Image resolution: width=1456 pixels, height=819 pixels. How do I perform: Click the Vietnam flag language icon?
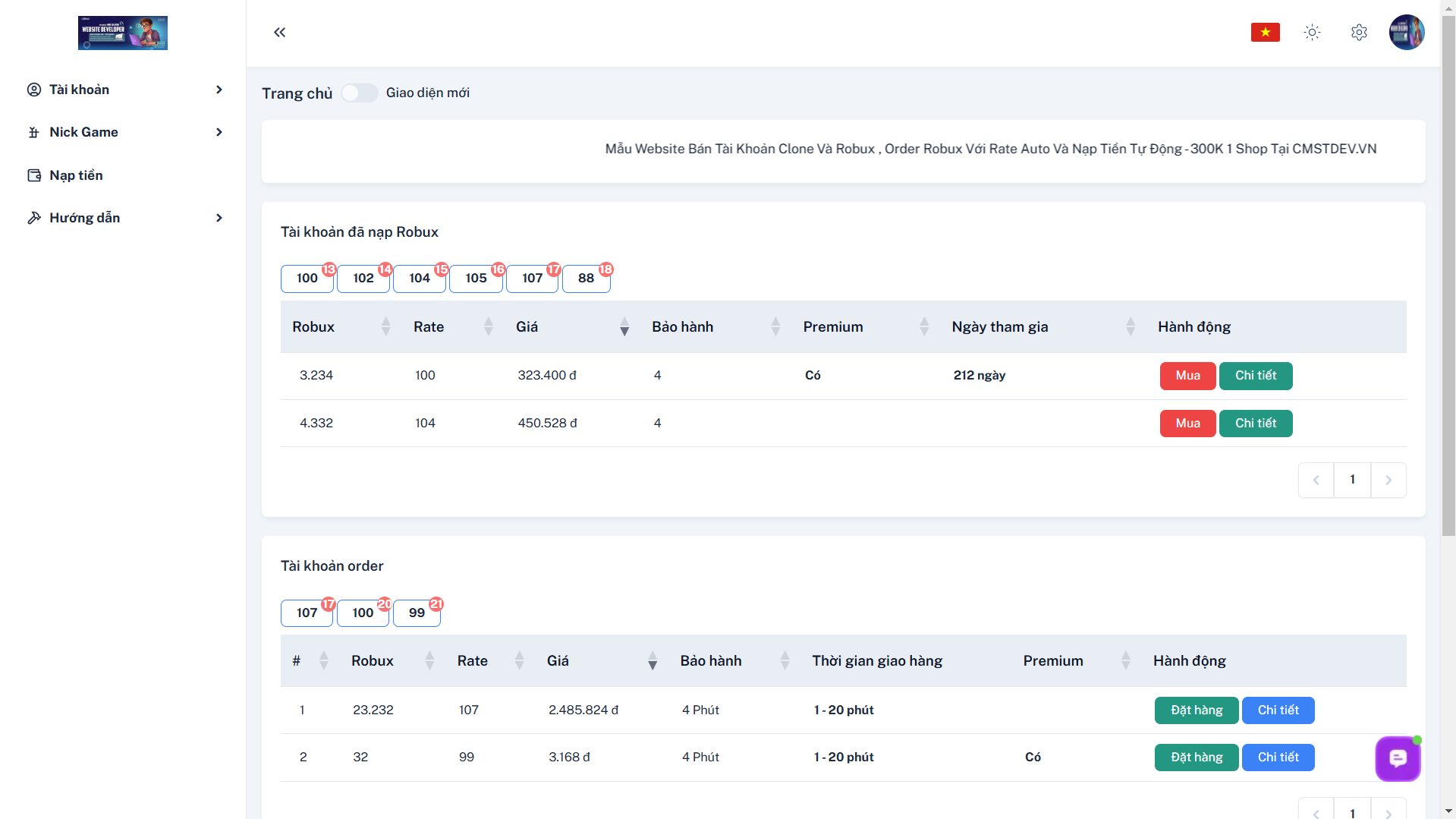1265,32
